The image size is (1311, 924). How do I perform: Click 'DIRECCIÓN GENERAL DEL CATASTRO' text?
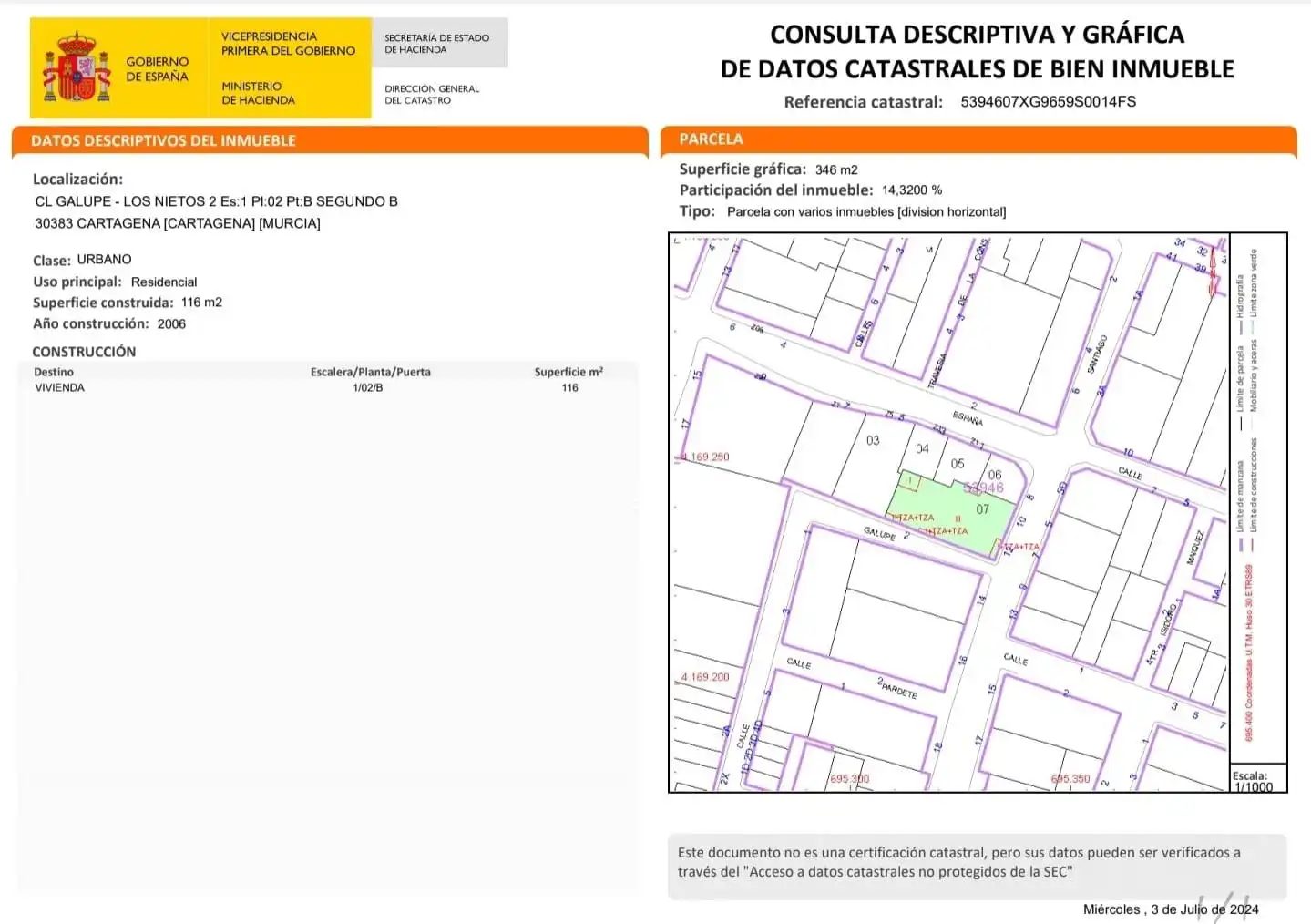431,94
